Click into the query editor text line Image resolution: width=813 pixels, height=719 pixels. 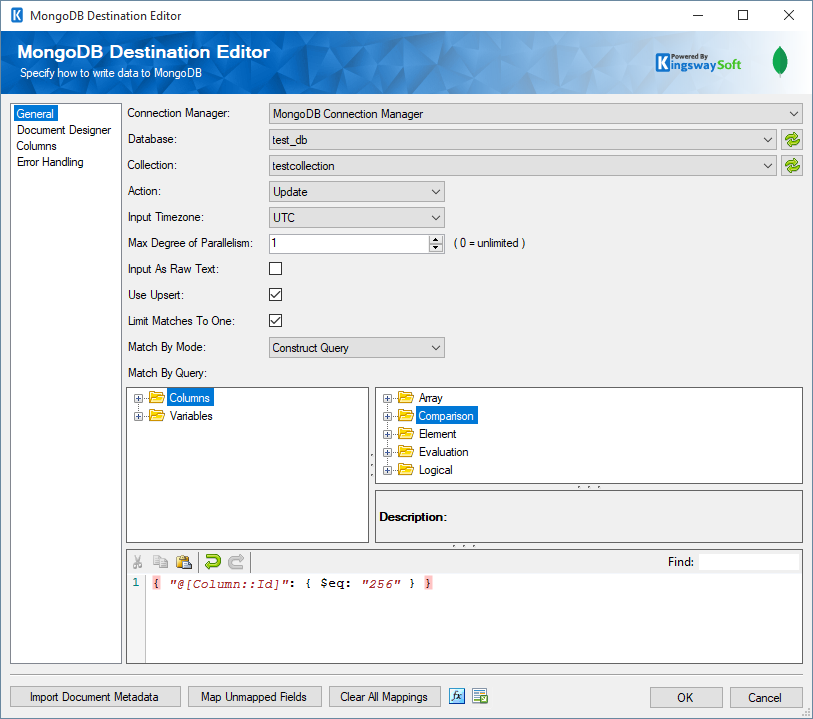[x=292, y=583]
